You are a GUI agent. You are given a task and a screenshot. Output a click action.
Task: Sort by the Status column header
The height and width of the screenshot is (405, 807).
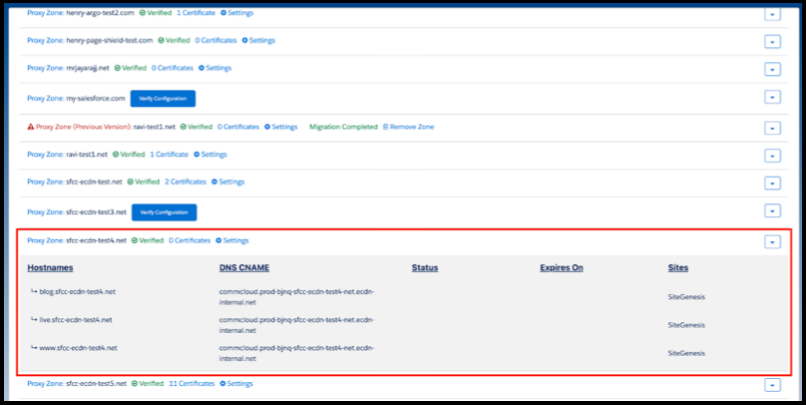tap(425, 268)
